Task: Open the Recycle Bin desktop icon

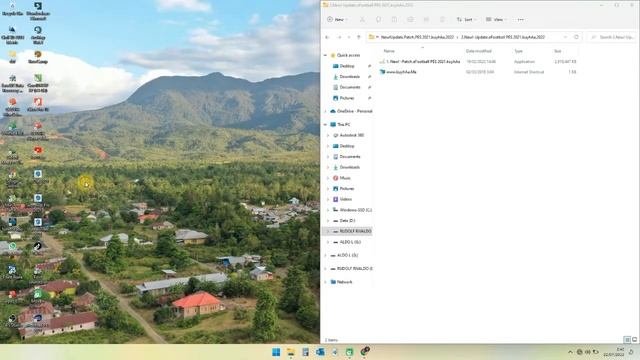Action: tap(12, 9)
